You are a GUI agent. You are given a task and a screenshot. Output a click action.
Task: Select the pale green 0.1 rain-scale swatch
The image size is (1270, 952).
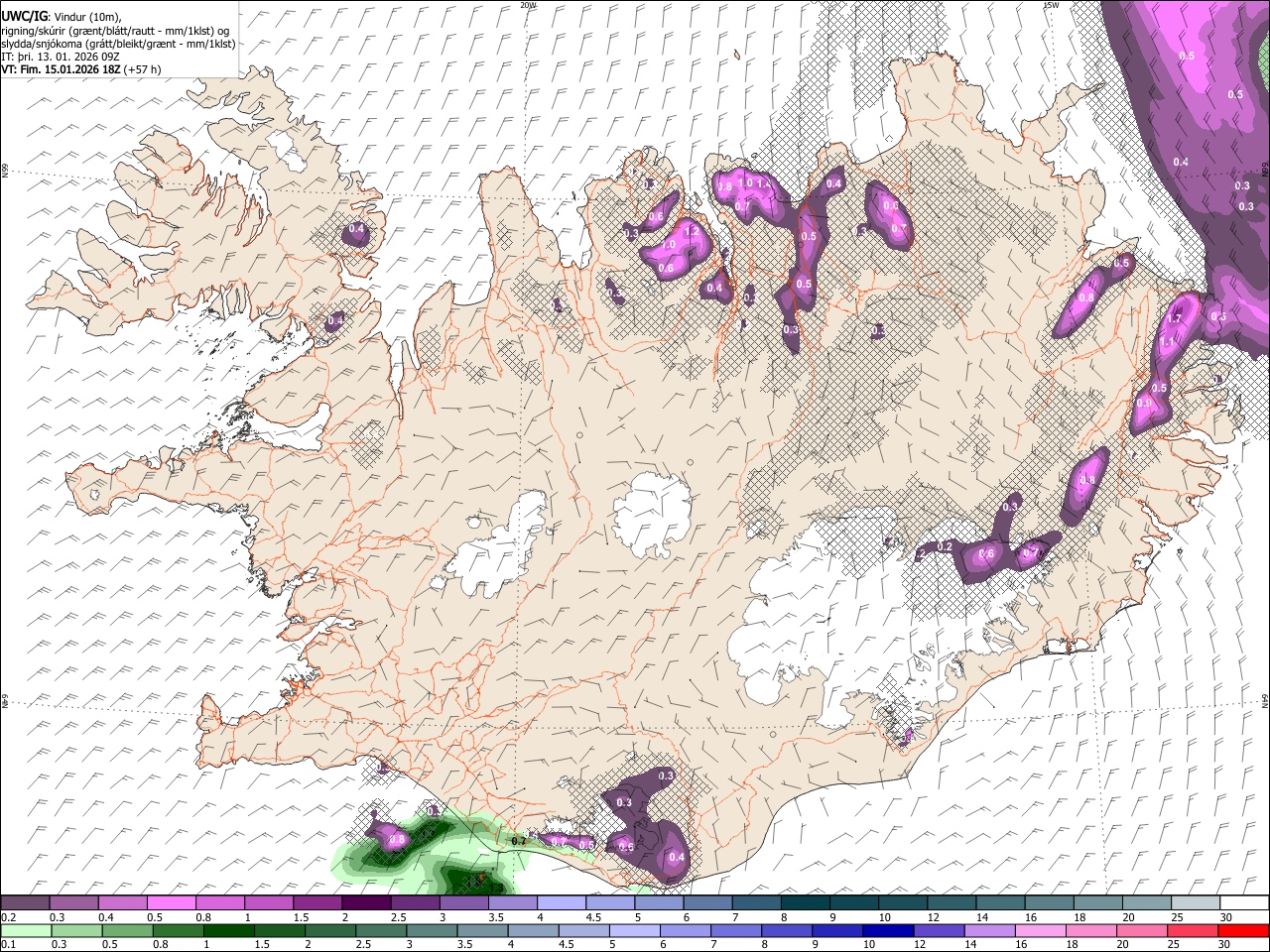[25, 930]
